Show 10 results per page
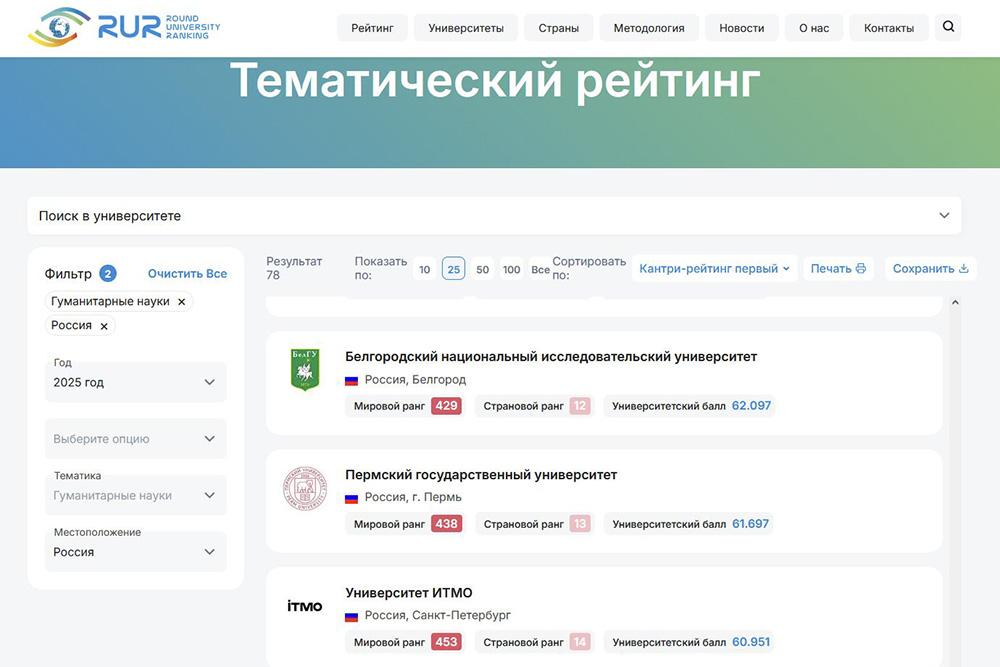The image size is (1000, 667). pos(425,269)
